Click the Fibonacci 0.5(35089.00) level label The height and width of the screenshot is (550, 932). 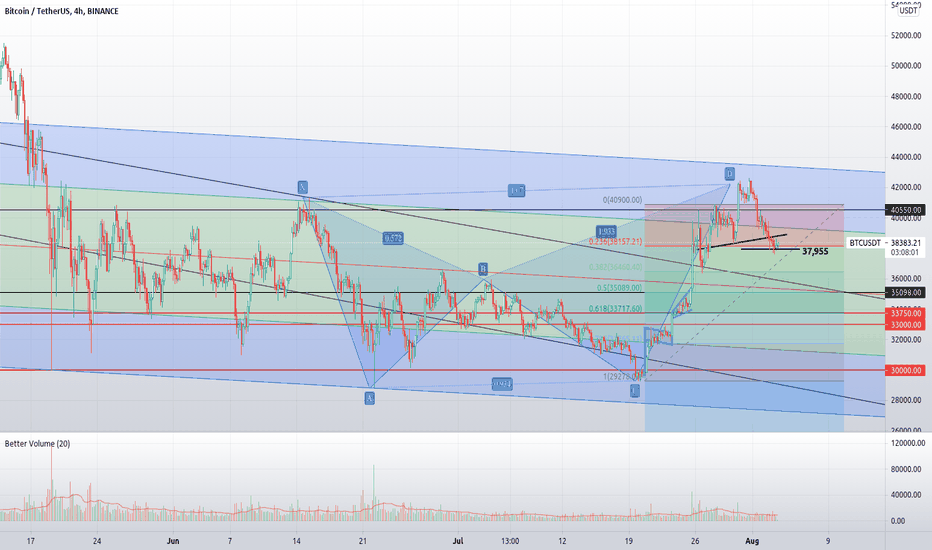pyautogui.click(x=619, y=288)
